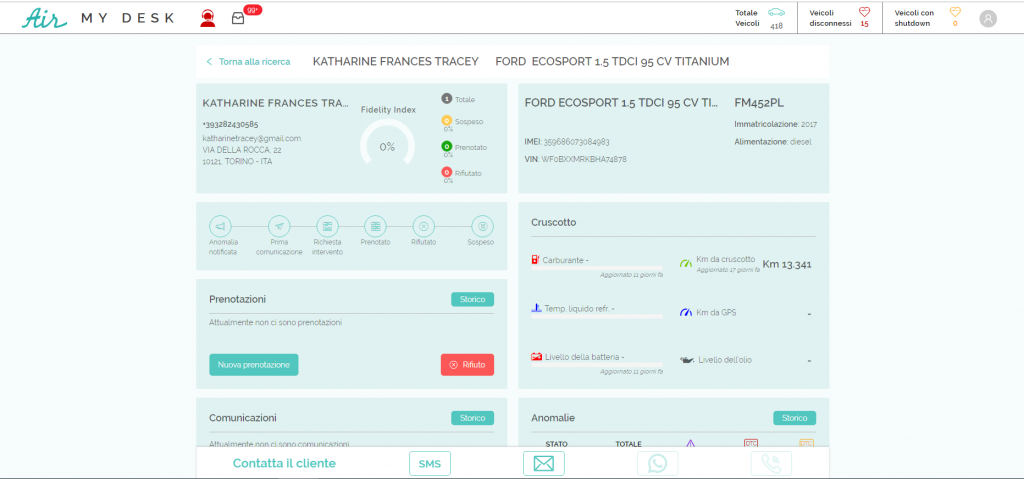
Task: Go back with Torna alla ricerca
Action: 249,61
